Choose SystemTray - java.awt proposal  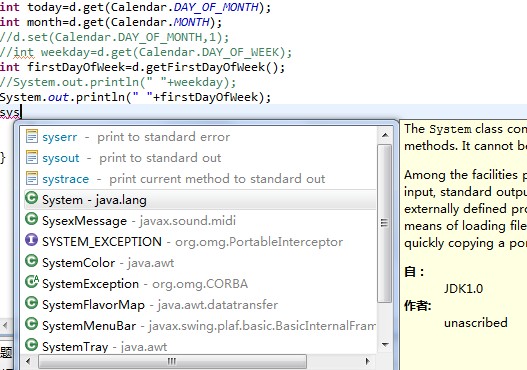[200, 346]
